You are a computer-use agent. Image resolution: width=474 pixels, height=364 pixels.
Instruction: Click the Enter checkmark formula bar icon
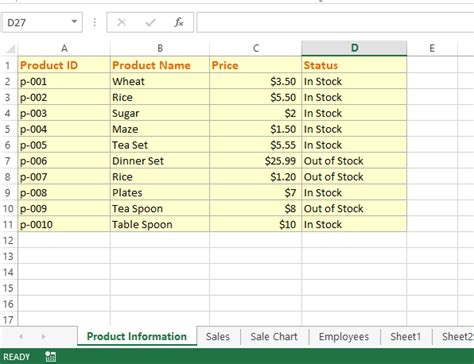tap(150, 22)
